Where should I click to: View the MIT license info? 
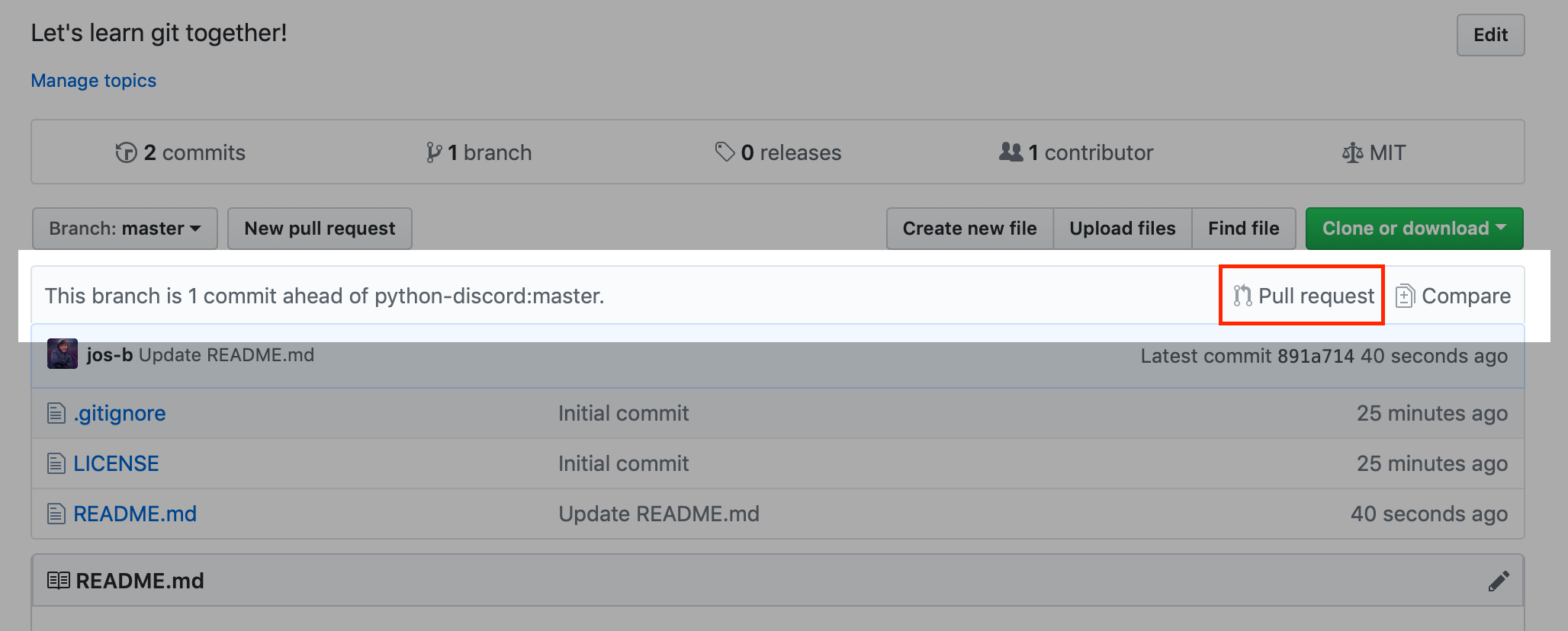(1374, 152)
